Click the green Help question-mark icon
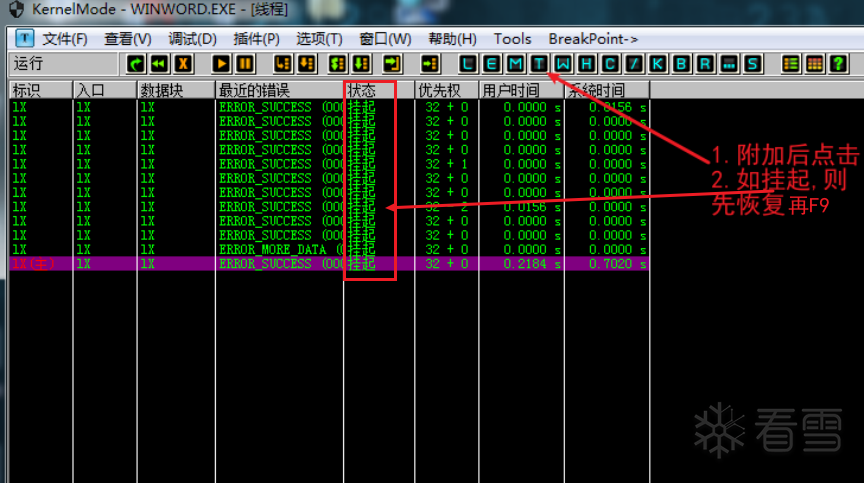The width and height of the screenshot is (864, 483). (838, 64)
